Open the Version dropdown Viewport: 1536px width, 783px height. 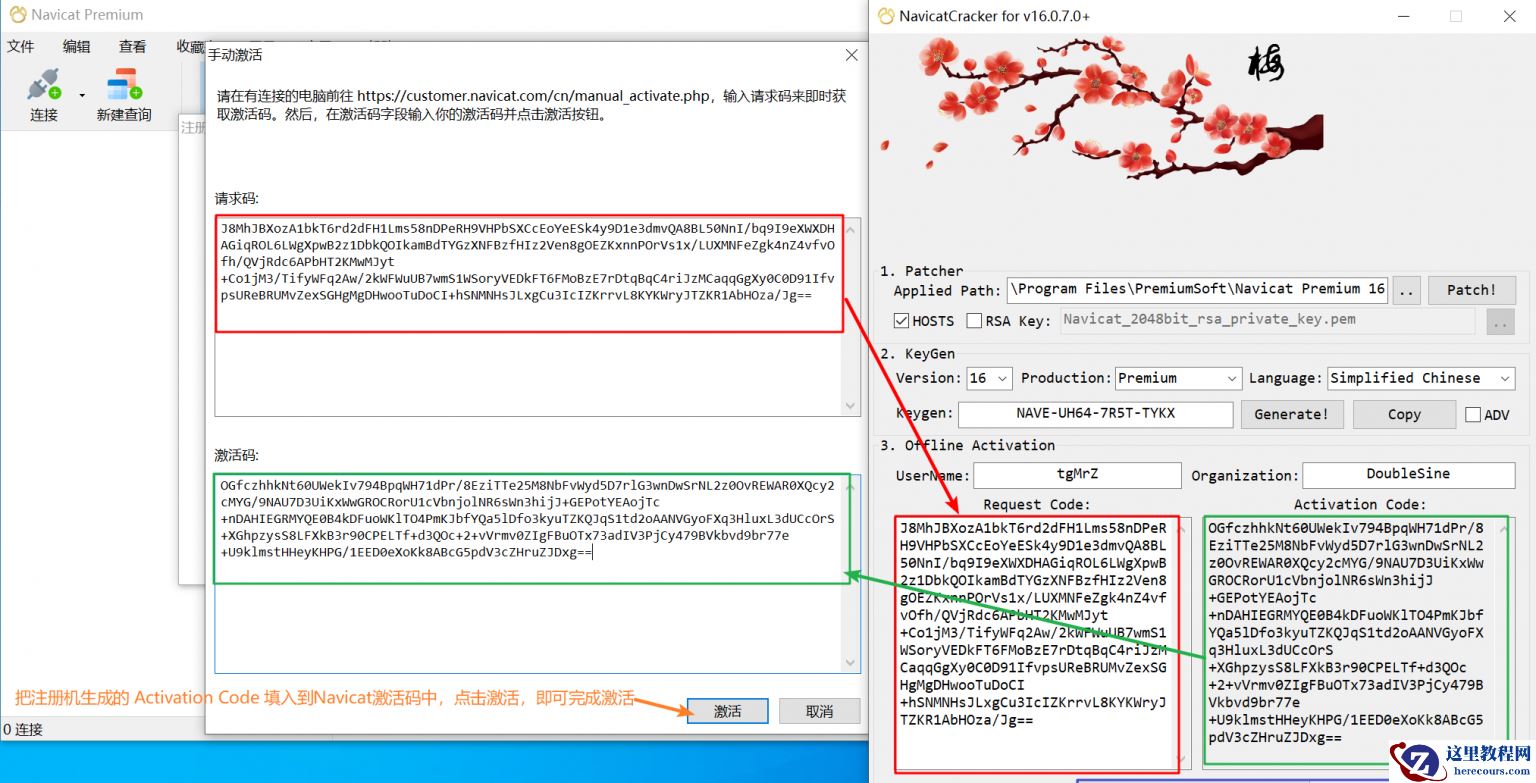tap(990, 378)
